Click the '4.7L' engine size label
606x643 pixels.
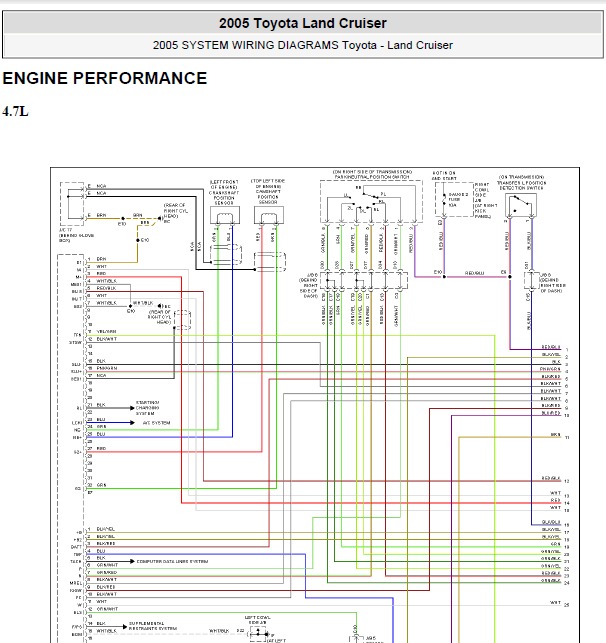15,112
